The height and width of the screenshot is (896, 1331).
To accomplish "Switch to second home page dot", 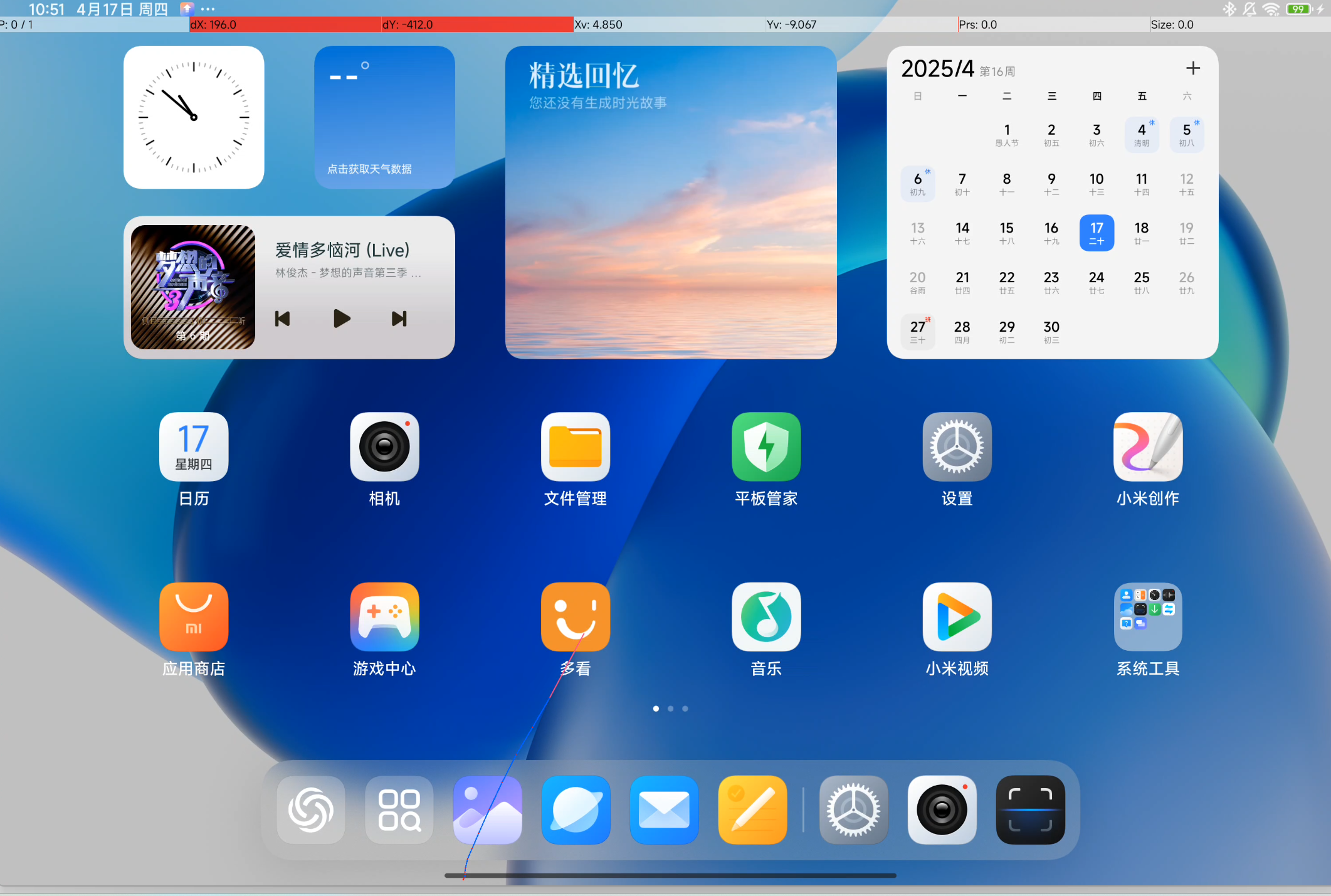I will tap(670, 709).
